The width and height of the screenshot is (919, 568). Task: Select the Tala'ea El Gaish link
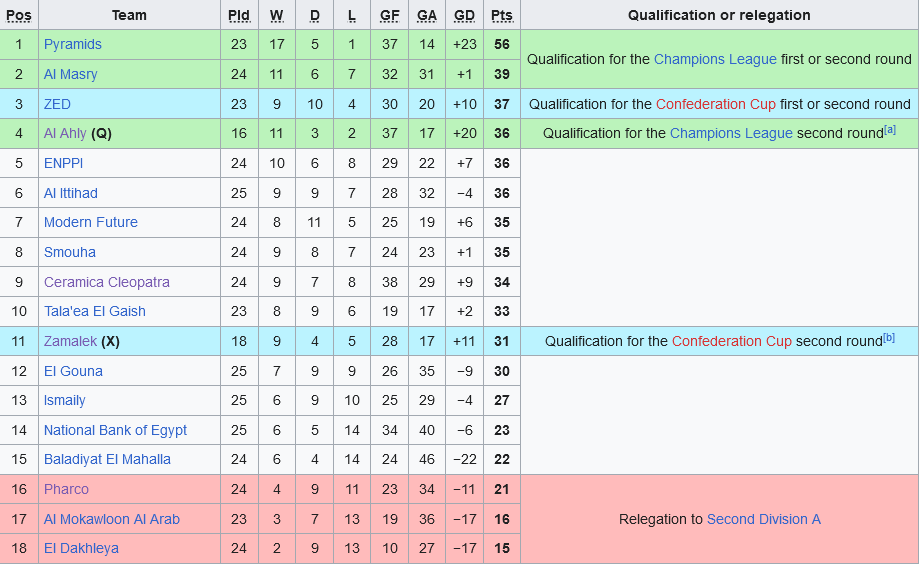tap(94, 311)
